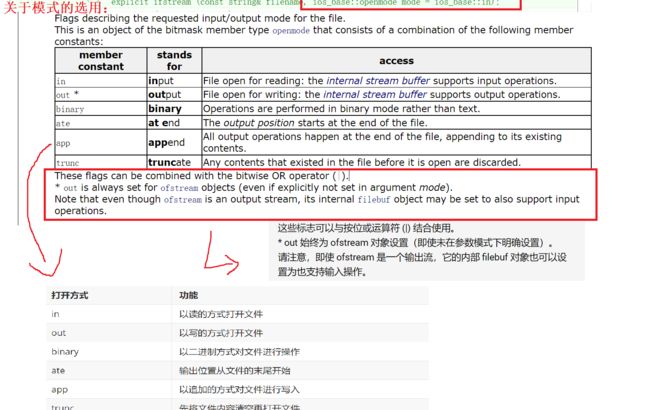Click the 'append' stands-for cell
The image size is (650, 410).
coord(174,143)
